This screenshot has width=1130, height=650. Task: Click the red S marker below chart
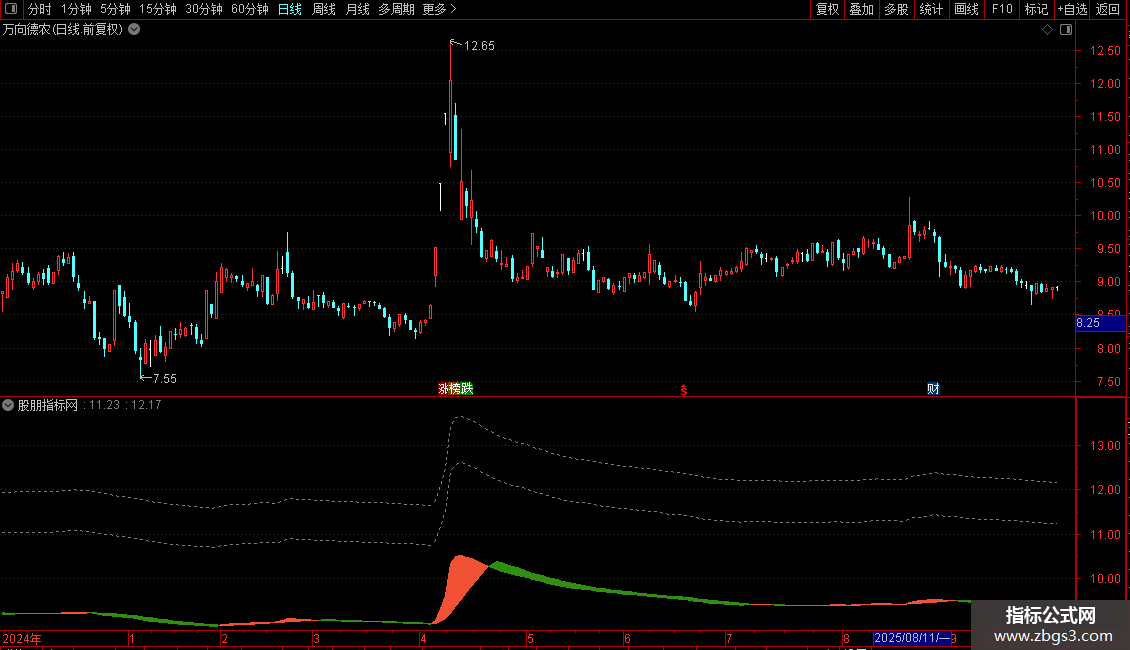pos(684,390)
